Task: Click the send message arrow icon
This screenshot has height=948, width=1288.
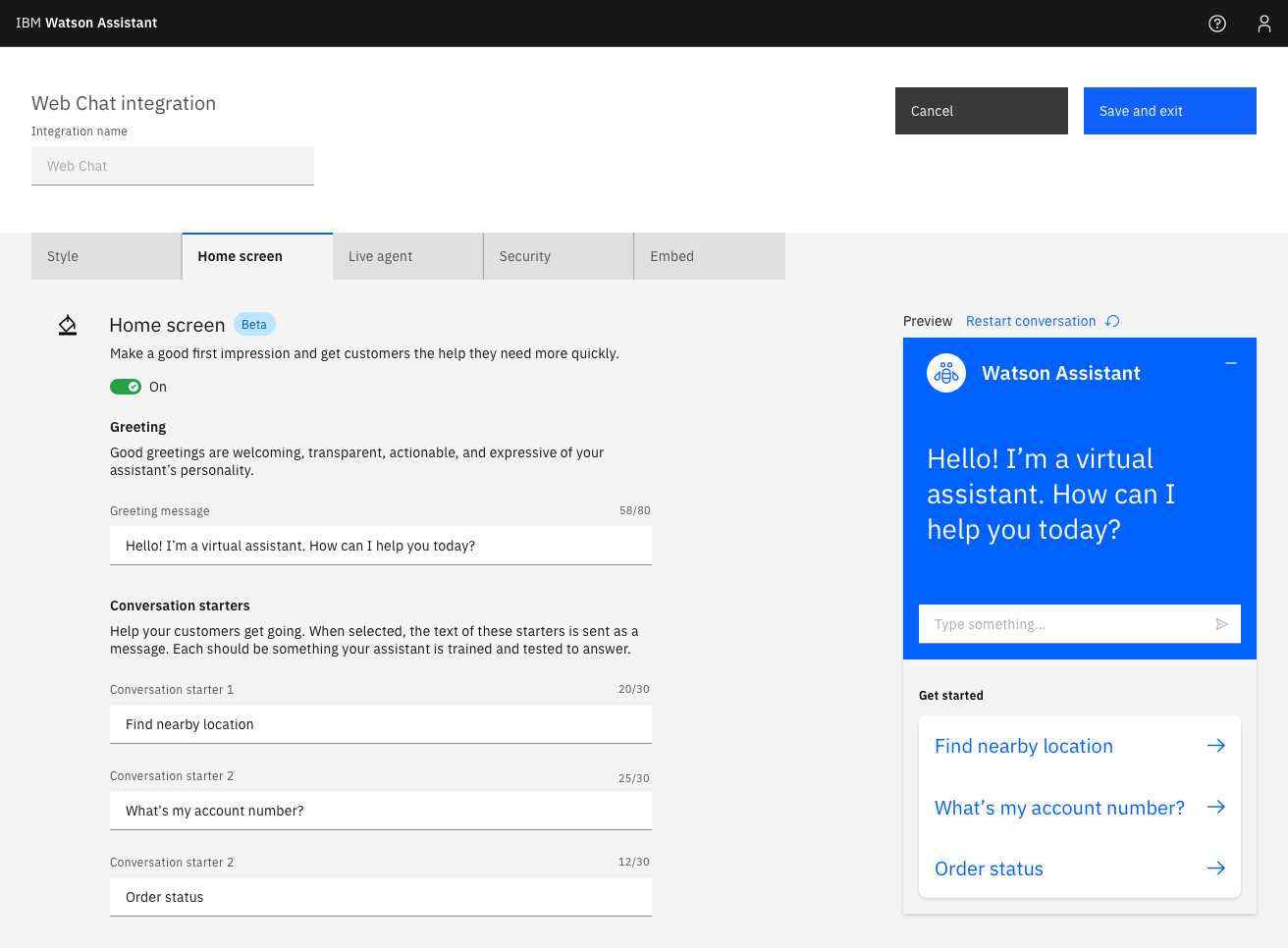Action: [x=1222, y=624]
